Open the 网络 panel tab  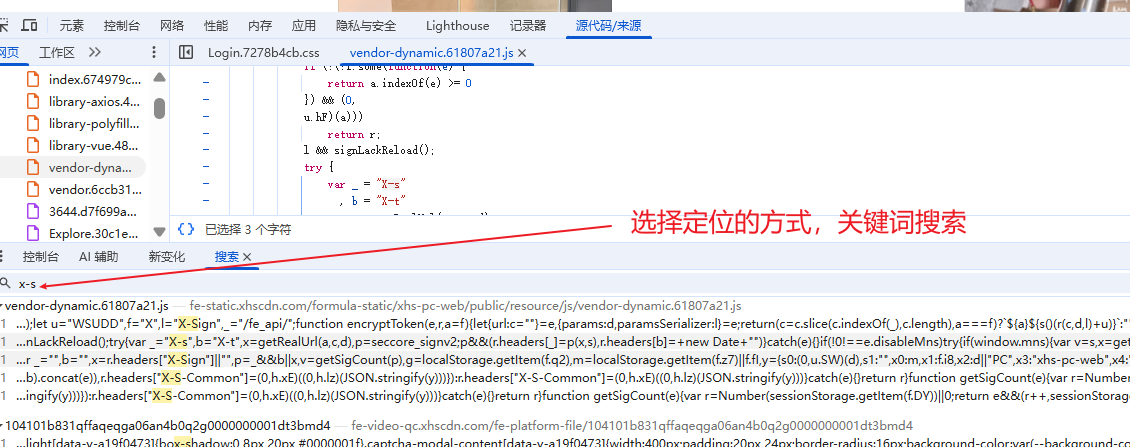point(172,26)
